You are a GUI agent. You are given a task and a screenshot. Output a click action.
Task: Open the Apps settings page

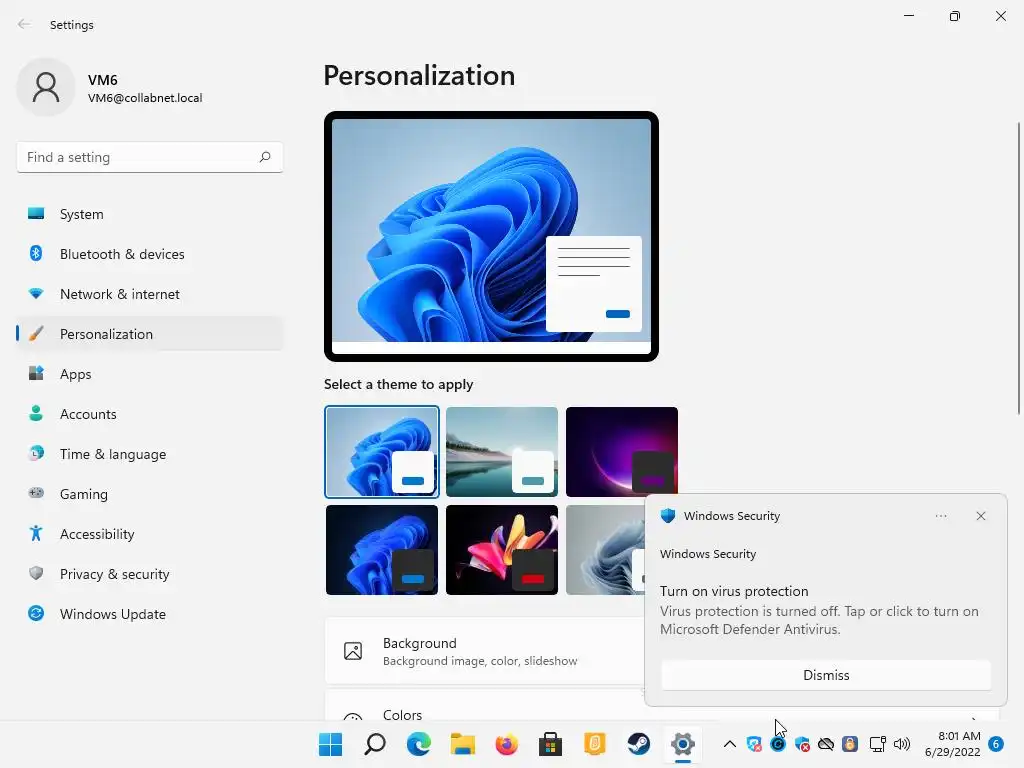(x=150, y=374)
